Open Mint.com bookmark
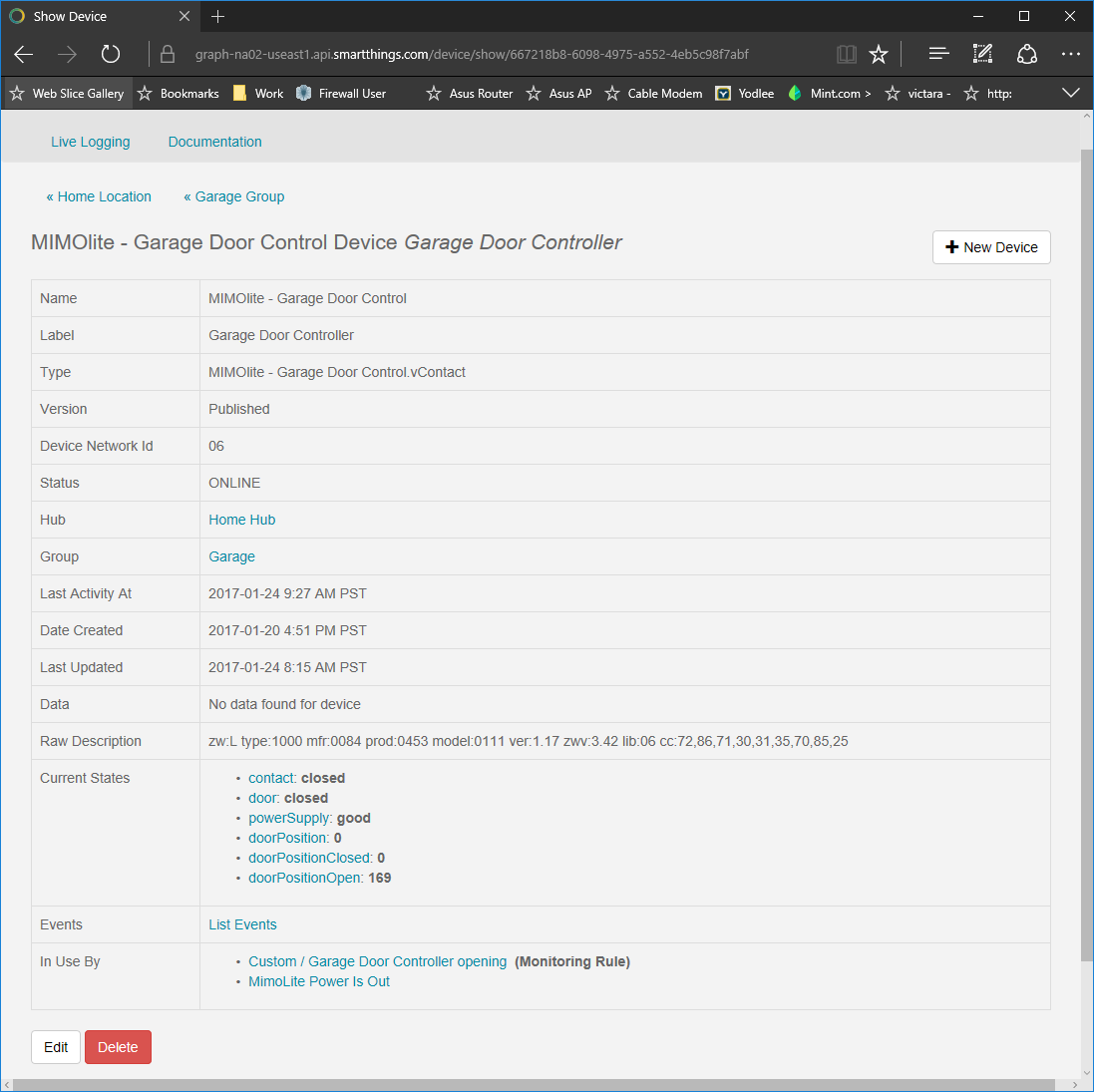 coord(830,94)
